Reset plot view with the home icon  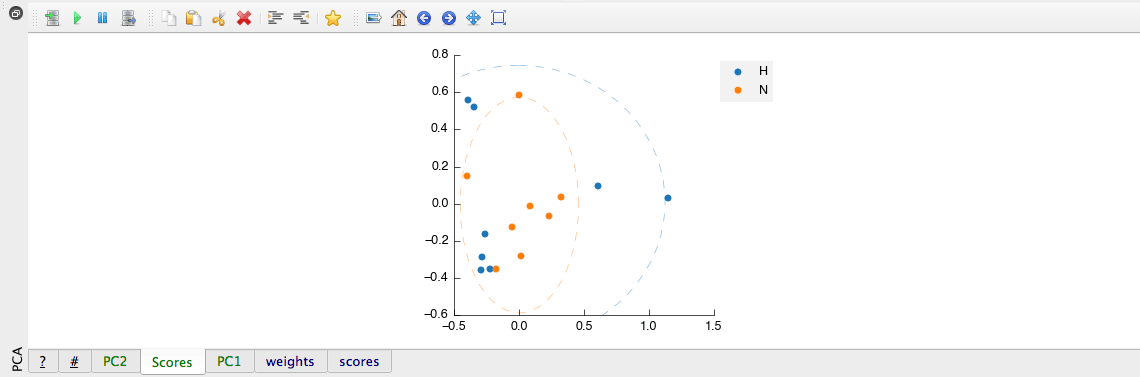pos(398,18)
